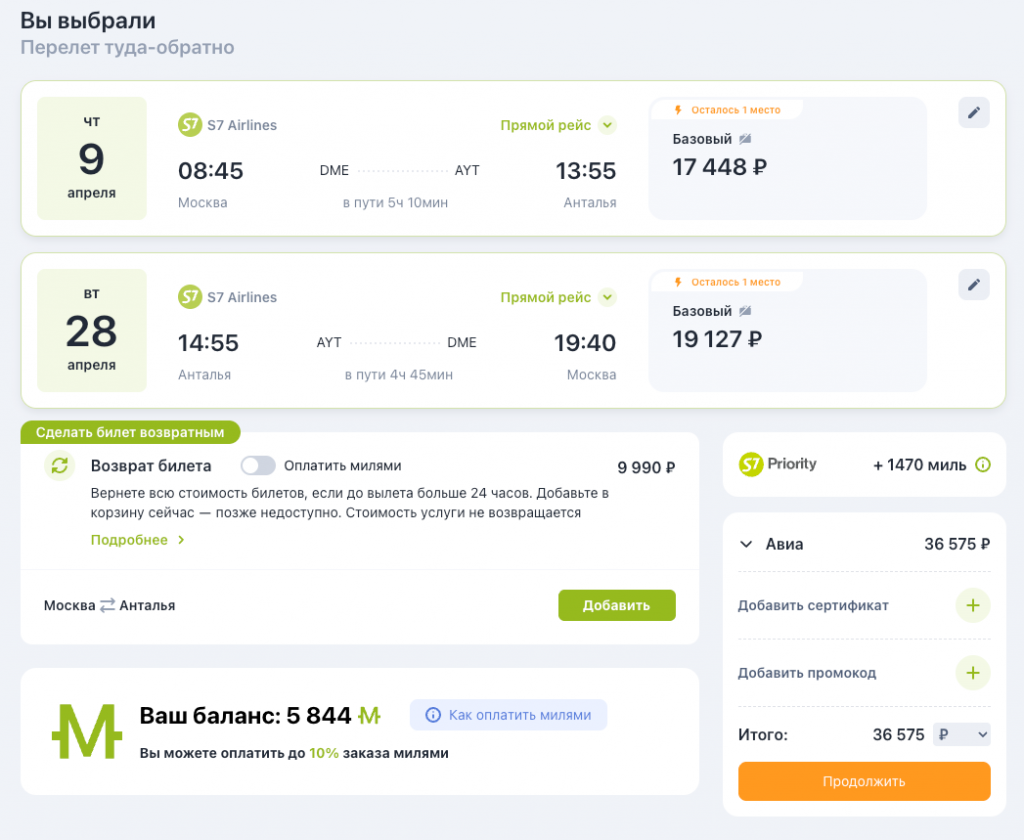The image size is (1024, 840).
Task: Click the outbound fare price 17 448 ₽
Action: point(720,167)
